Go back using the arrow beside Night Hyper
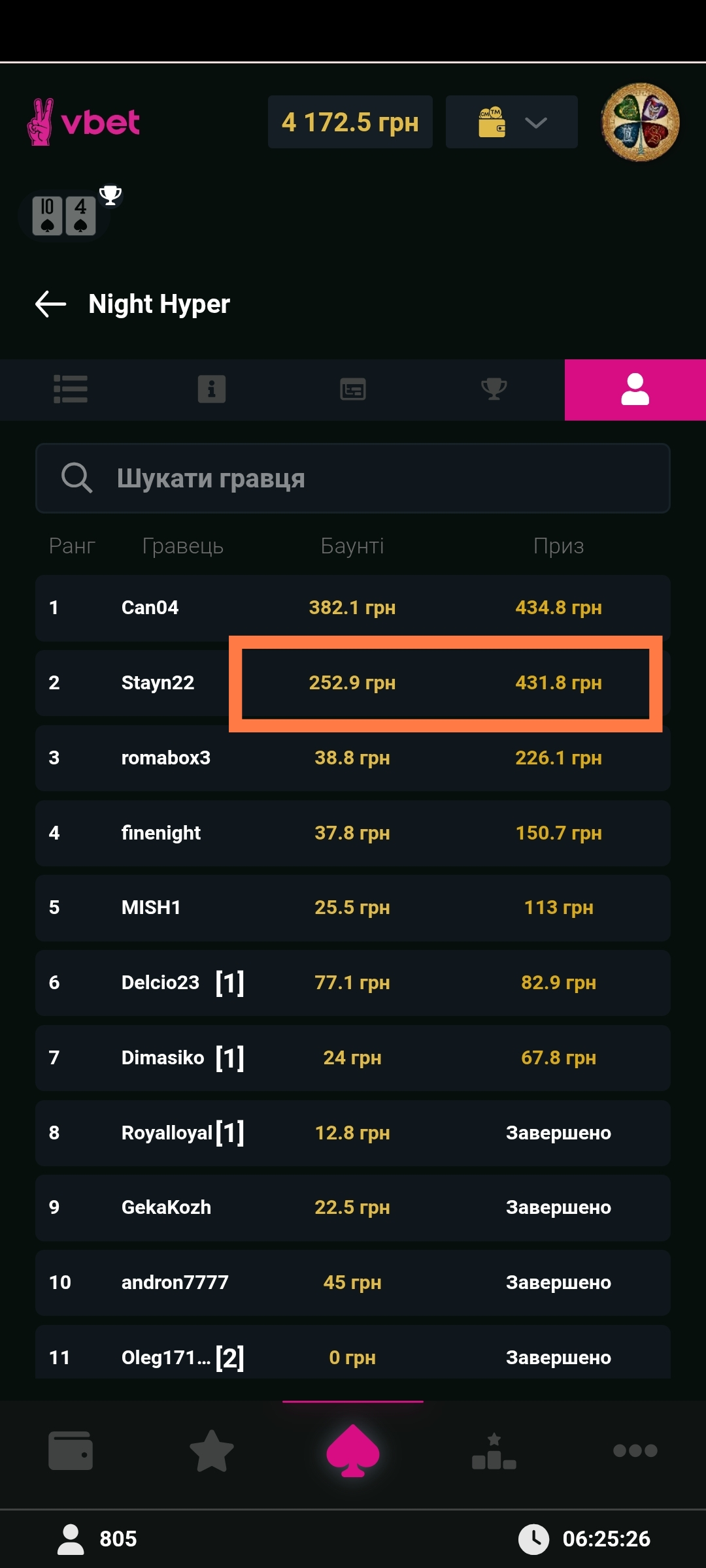This screenshot has width=706, height=1568. [50, 304]
